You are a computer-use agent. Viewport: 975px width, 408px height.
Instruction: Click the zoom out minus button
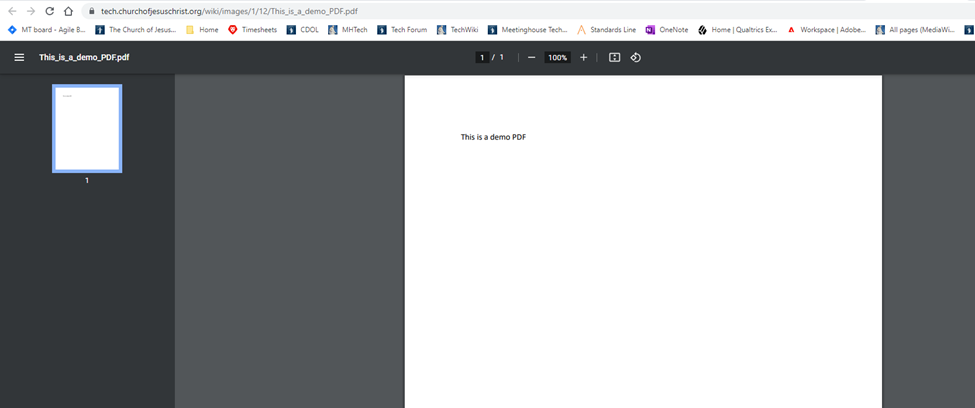[531, 58]
